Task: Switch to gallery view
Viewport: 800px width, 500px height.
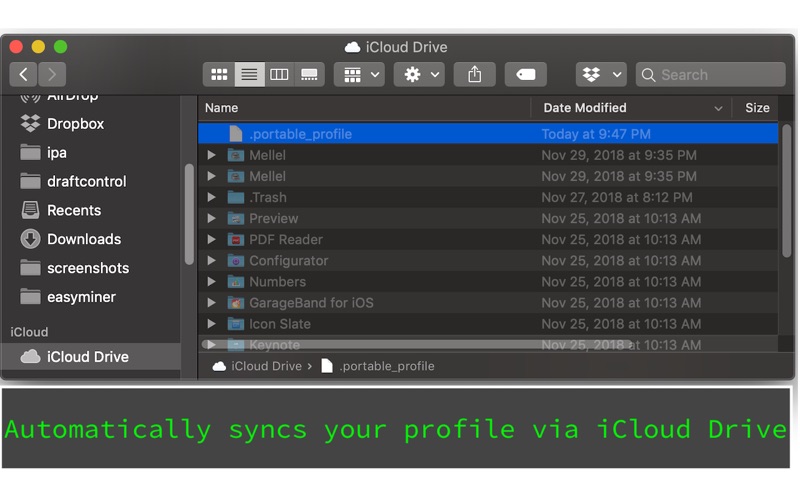Action: pos(309,74)
